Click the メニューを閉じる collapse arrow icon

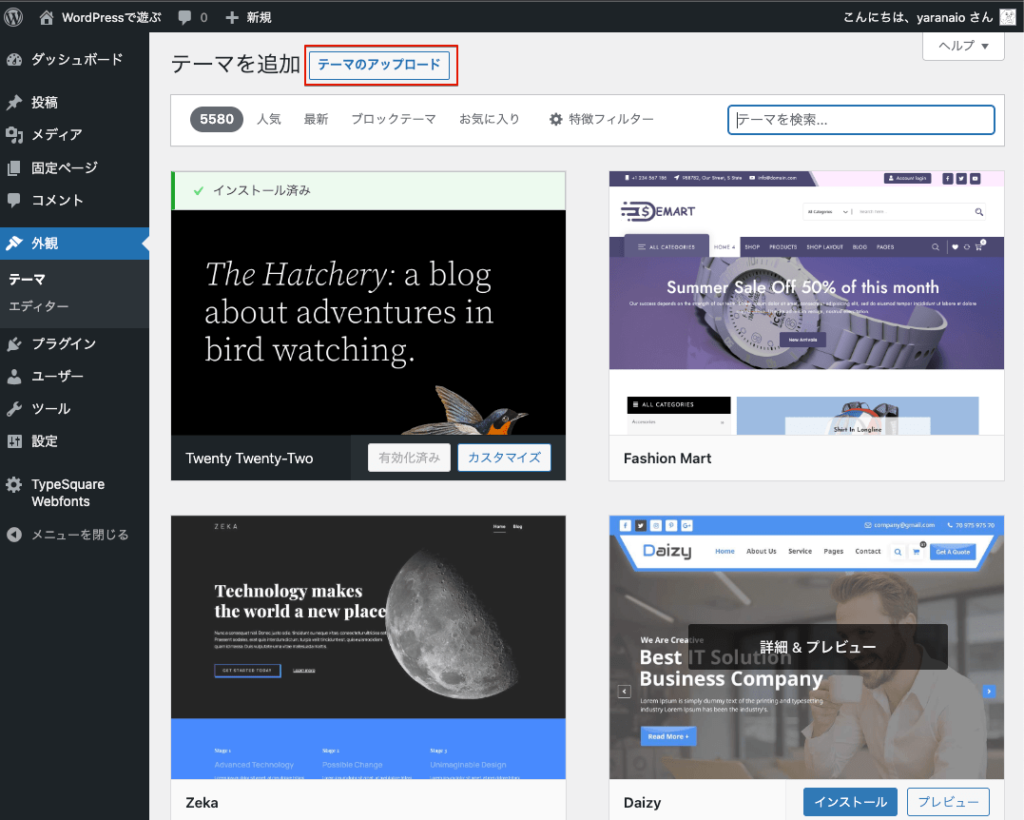[14, 535]
